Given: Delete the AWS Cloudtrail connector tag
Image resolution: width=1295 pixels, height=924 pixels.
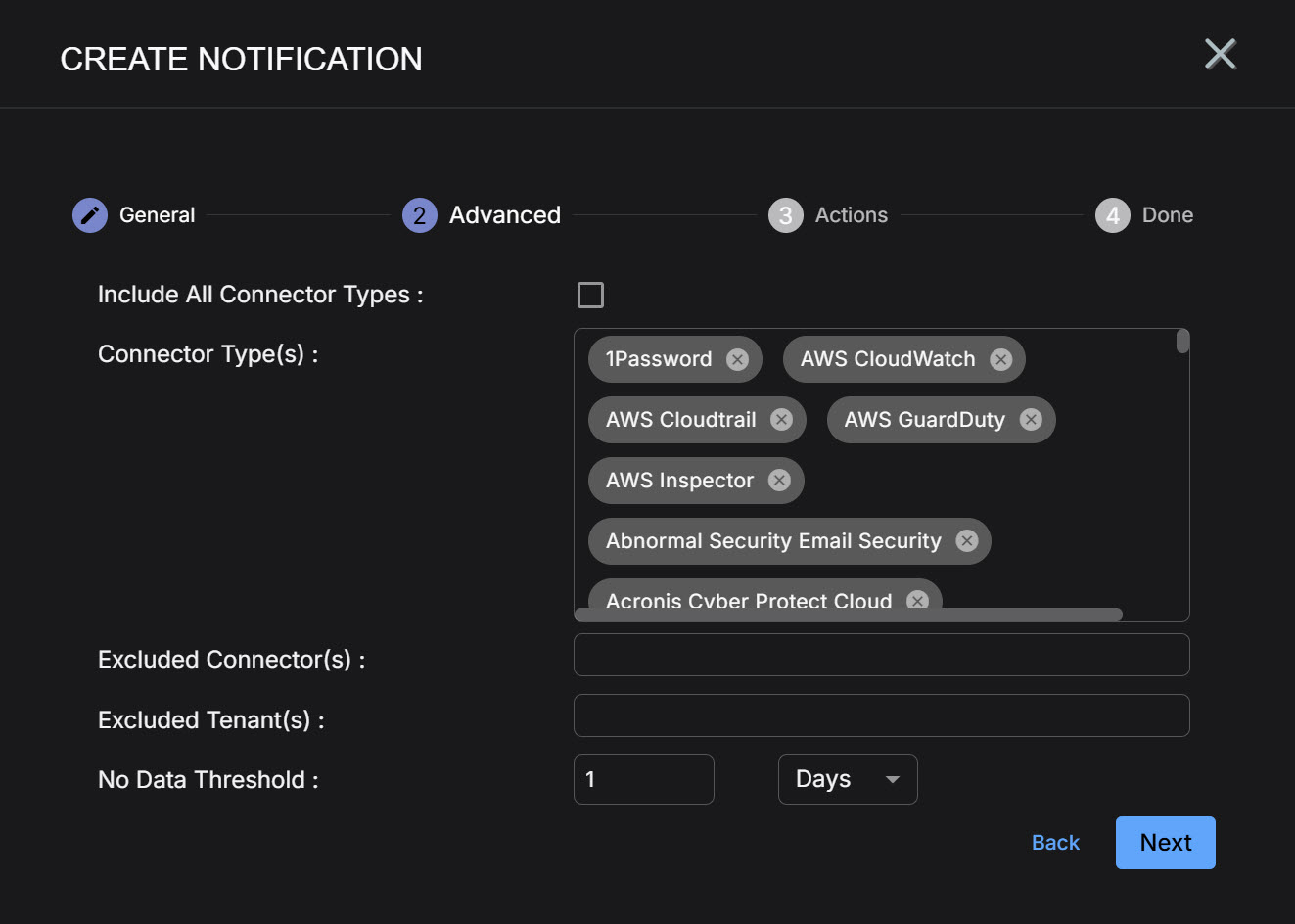Looking at the screenshot, I should pos(781,420).
